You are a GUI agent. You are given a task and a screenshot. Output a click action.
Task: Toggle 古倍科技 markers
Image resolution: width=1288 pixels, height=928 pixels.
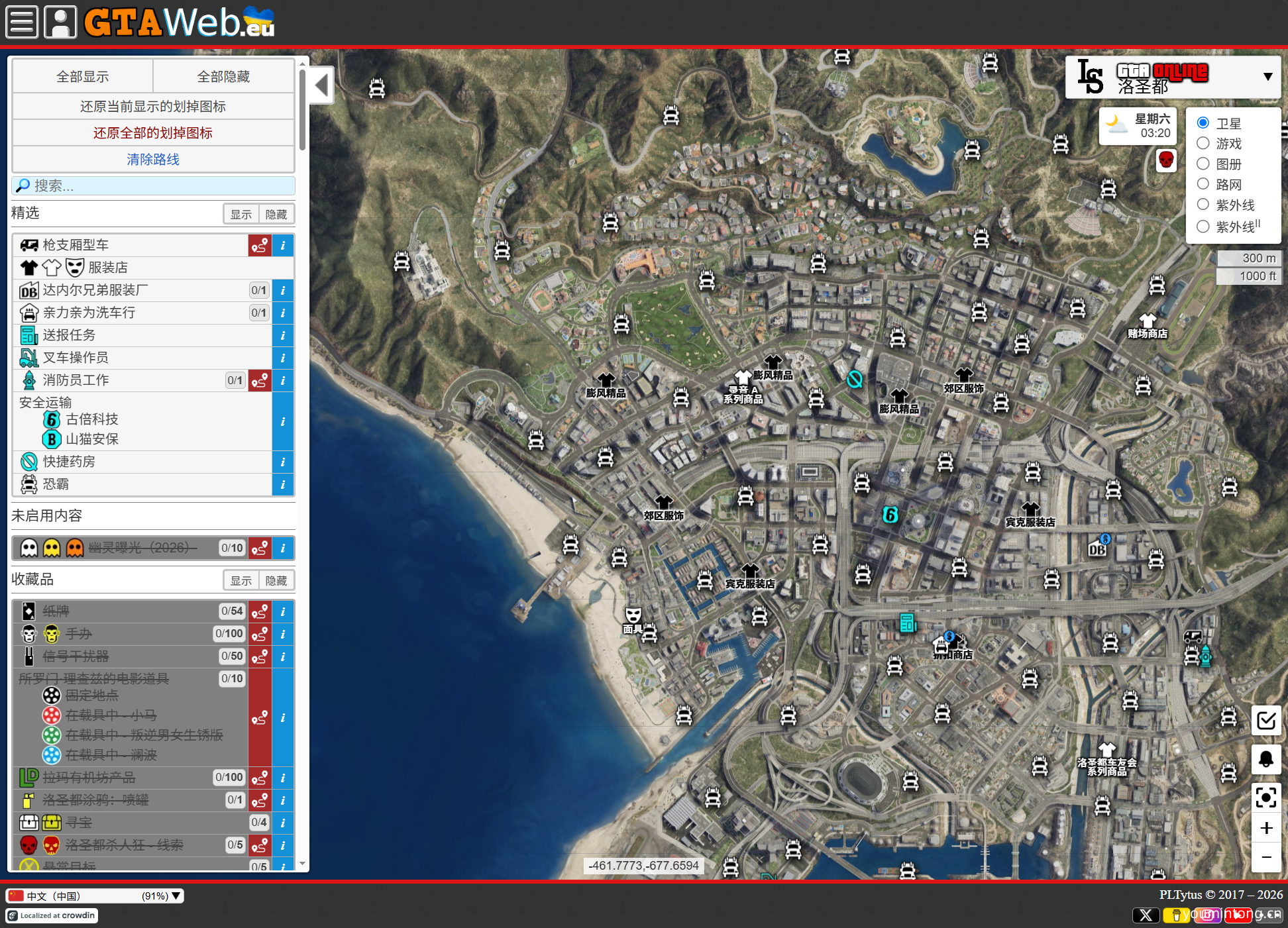81,419
